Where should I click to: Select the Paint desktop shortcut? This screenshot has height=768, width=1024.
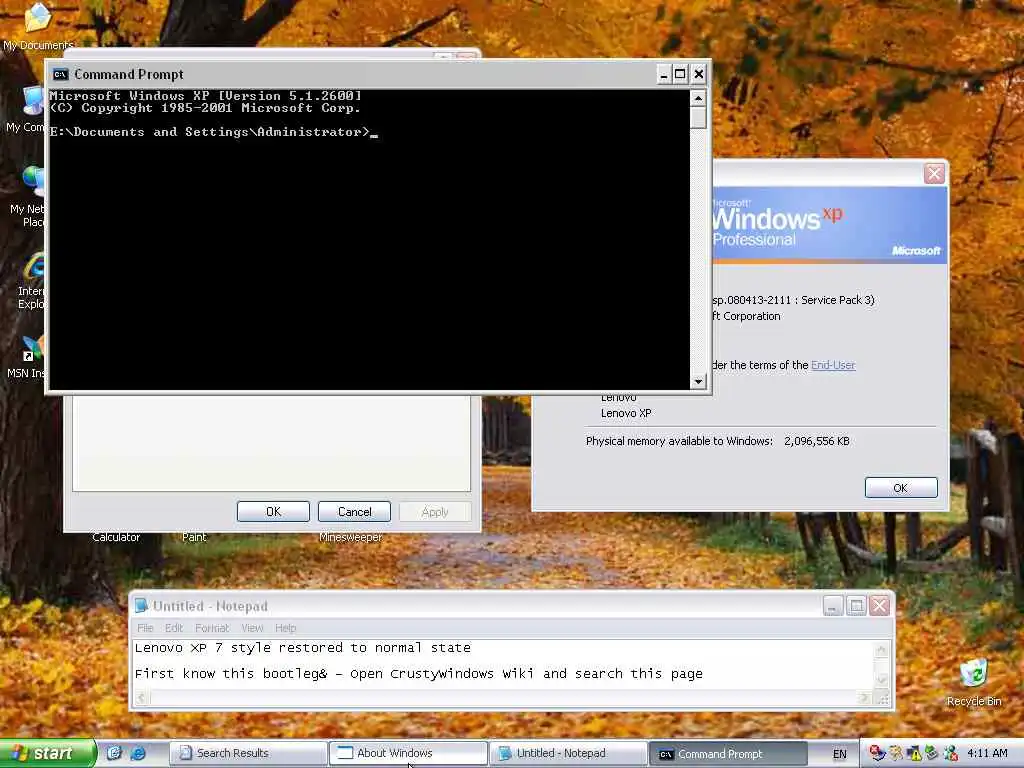click(x=194, y=537)
